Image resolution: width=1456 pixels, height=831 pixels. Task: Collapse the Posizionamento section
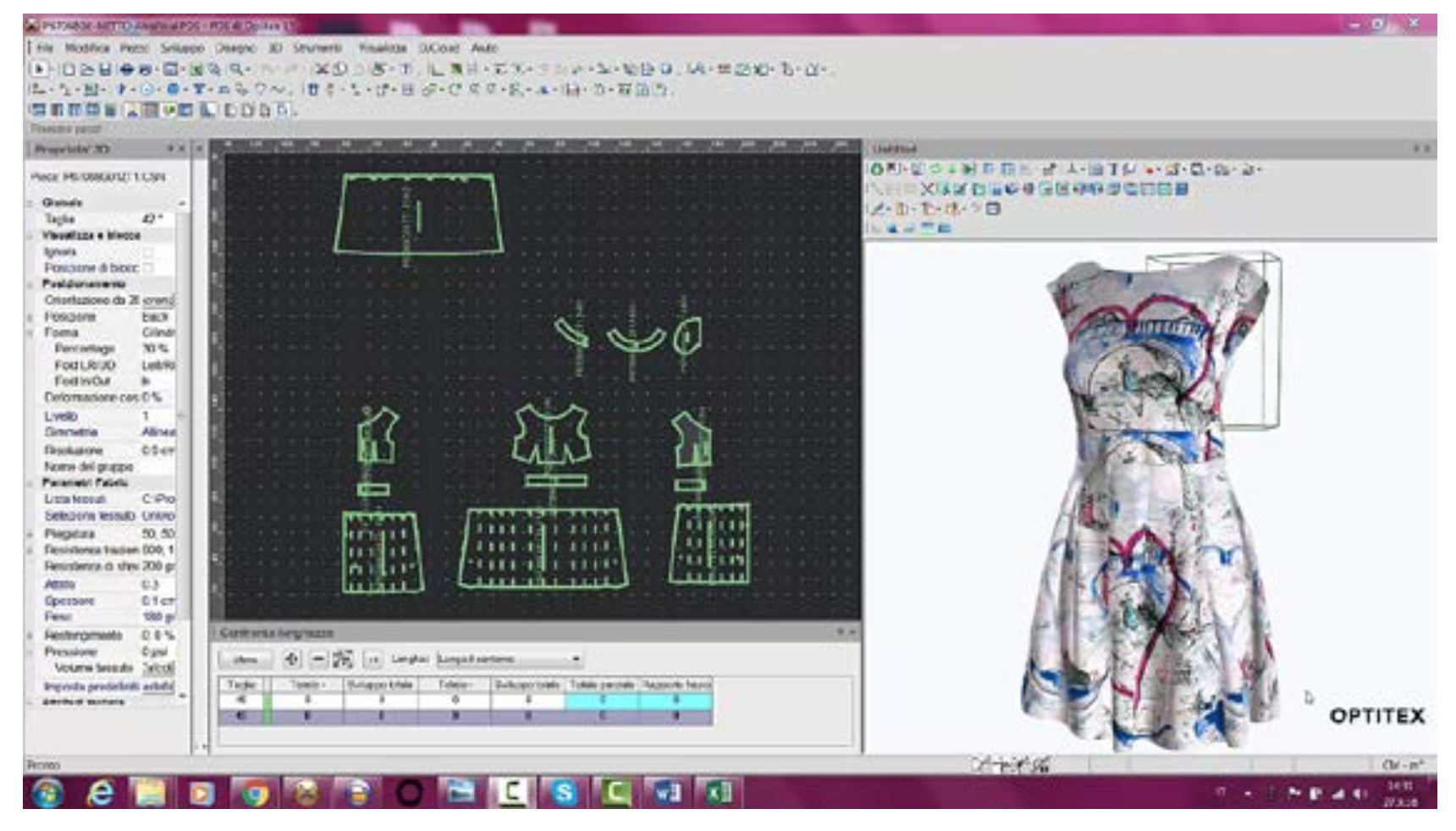pyautogui.click(x=32, y=283)
